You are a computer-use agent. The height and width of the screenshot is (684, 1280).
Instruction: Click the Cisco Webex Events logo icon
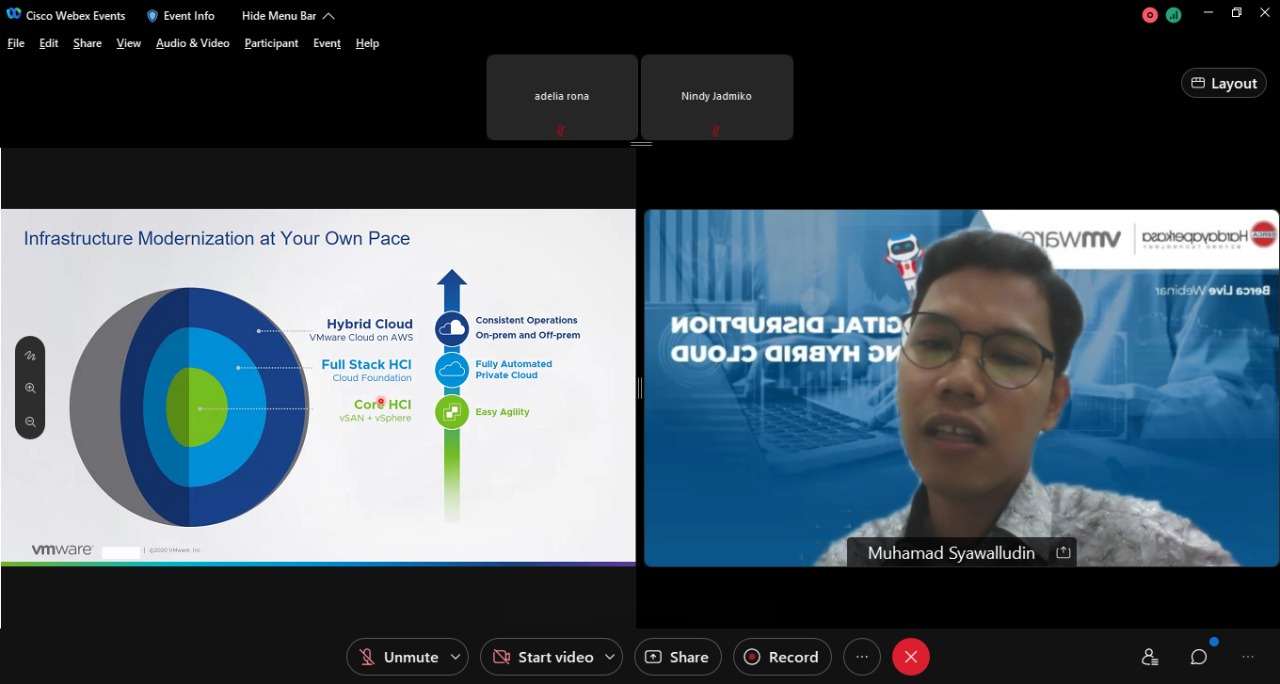click(x=14, y=15)
